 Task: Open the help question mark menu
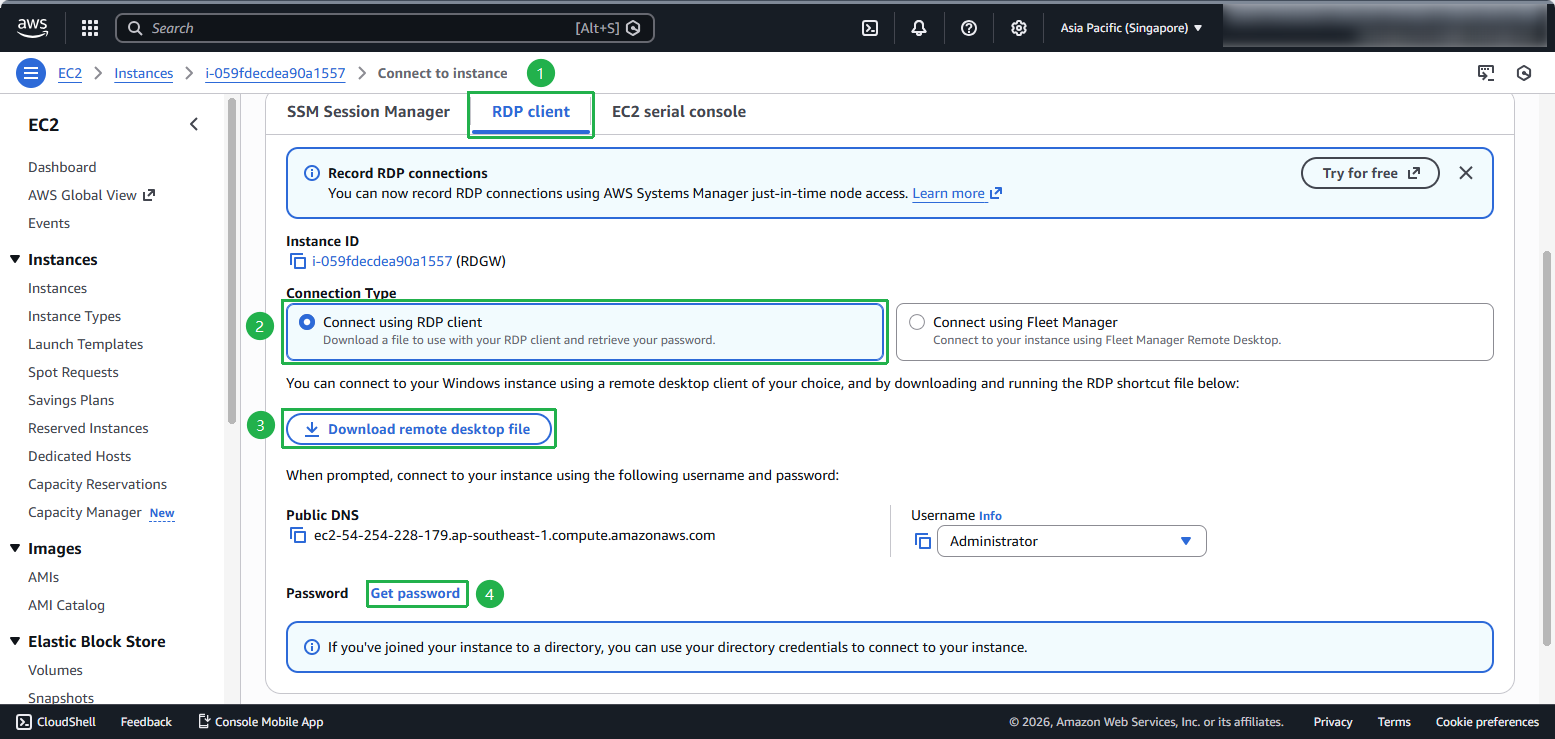coord(968,28)
